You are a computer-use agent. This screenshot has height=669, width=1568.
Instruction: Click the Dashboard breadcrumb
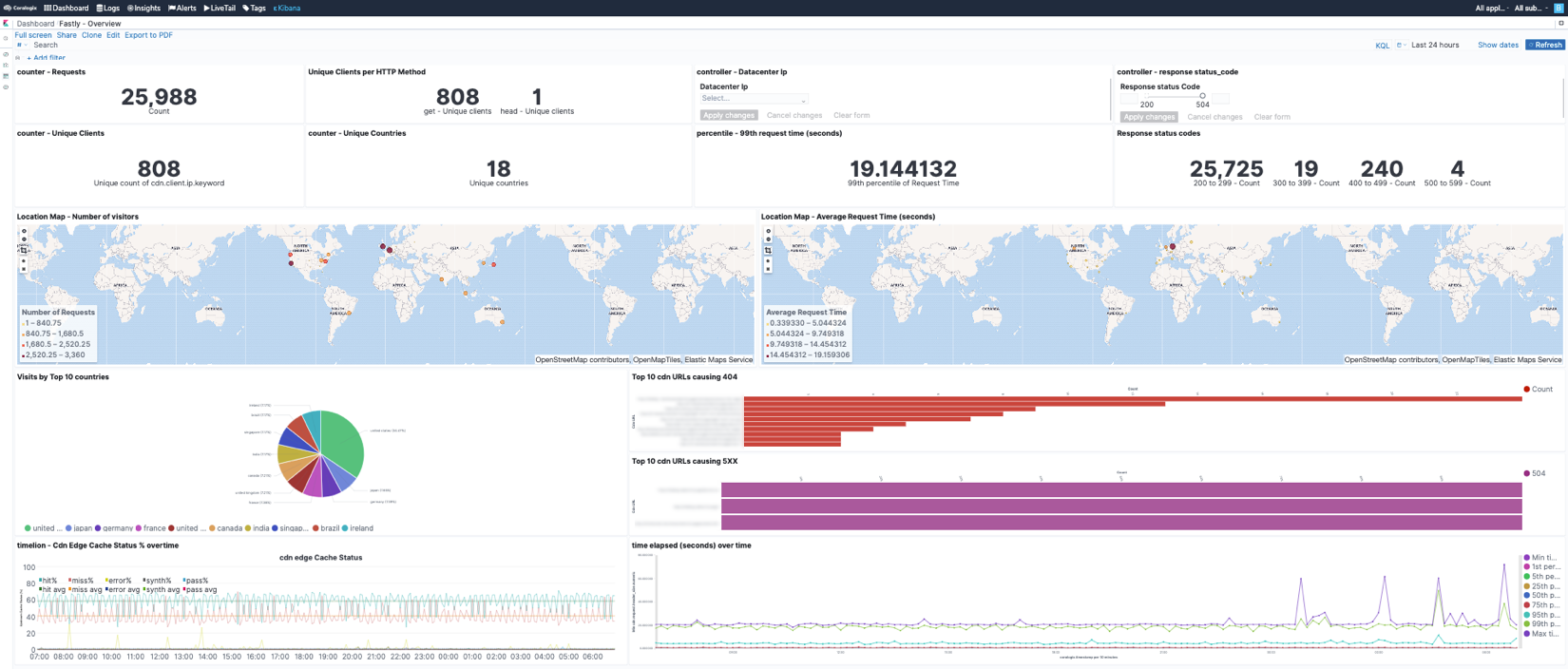tap(35, 24)
